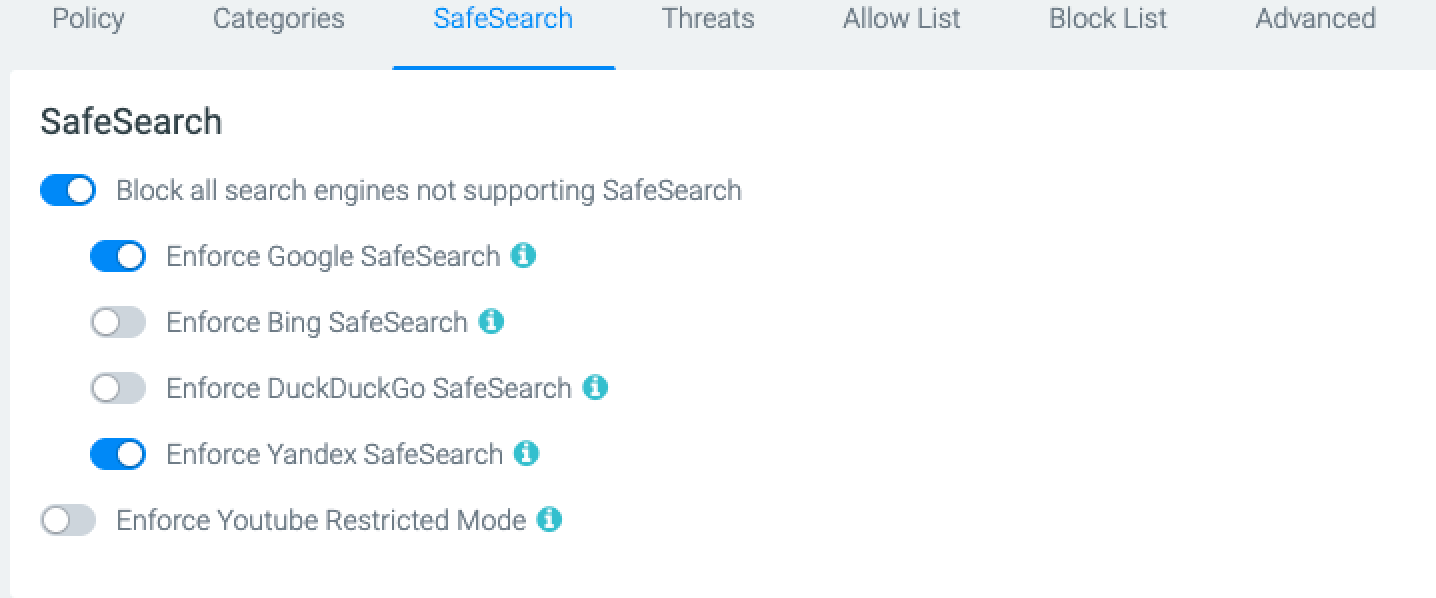Open the Advanced tab

[1316, 19]
